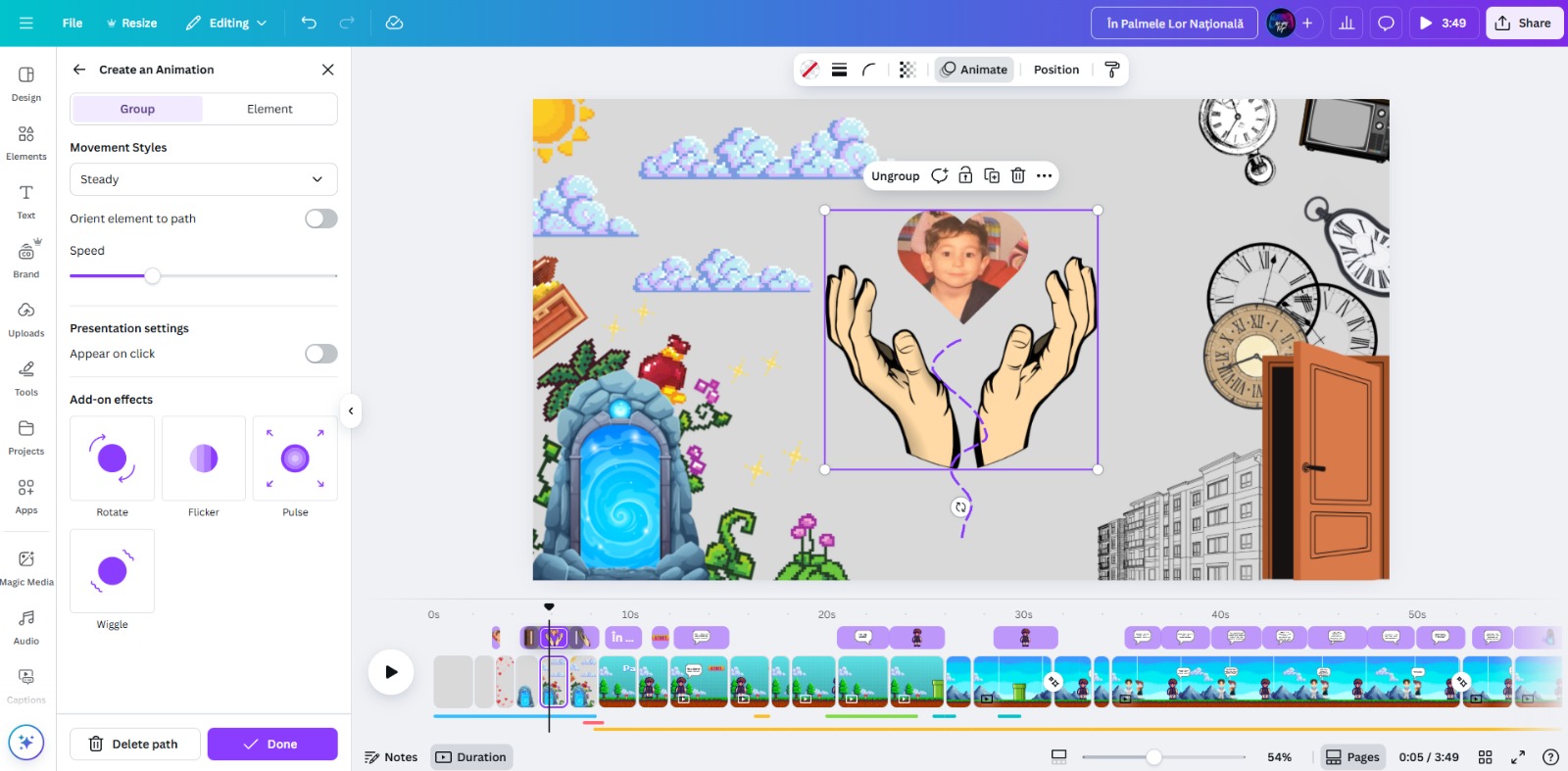Open the Tools sidebar panel
The image size is (1568, 771).
tap(26, 377)
